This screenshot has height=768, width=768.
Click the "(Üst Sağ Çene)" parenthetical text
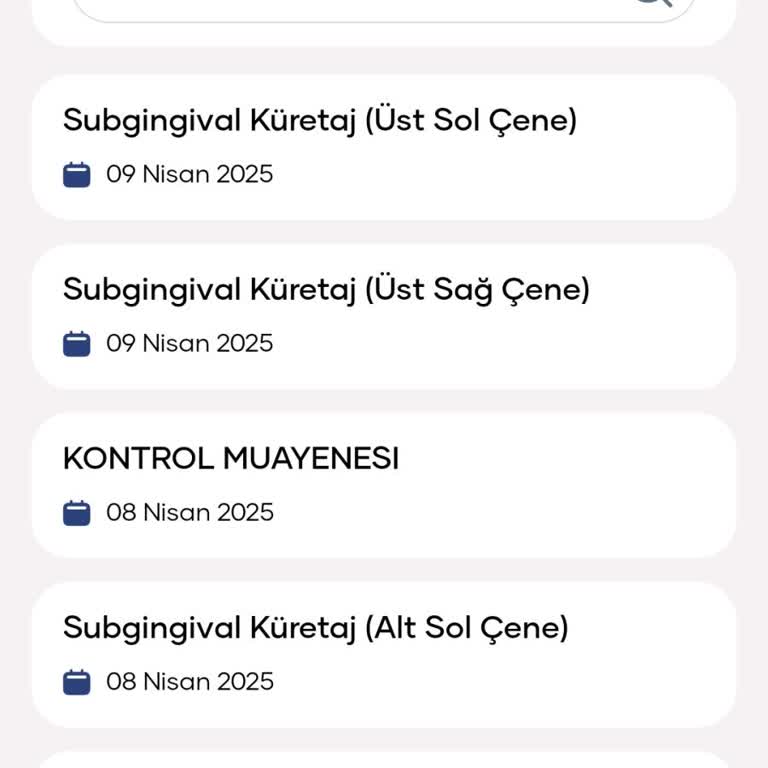tap(477, 290)
